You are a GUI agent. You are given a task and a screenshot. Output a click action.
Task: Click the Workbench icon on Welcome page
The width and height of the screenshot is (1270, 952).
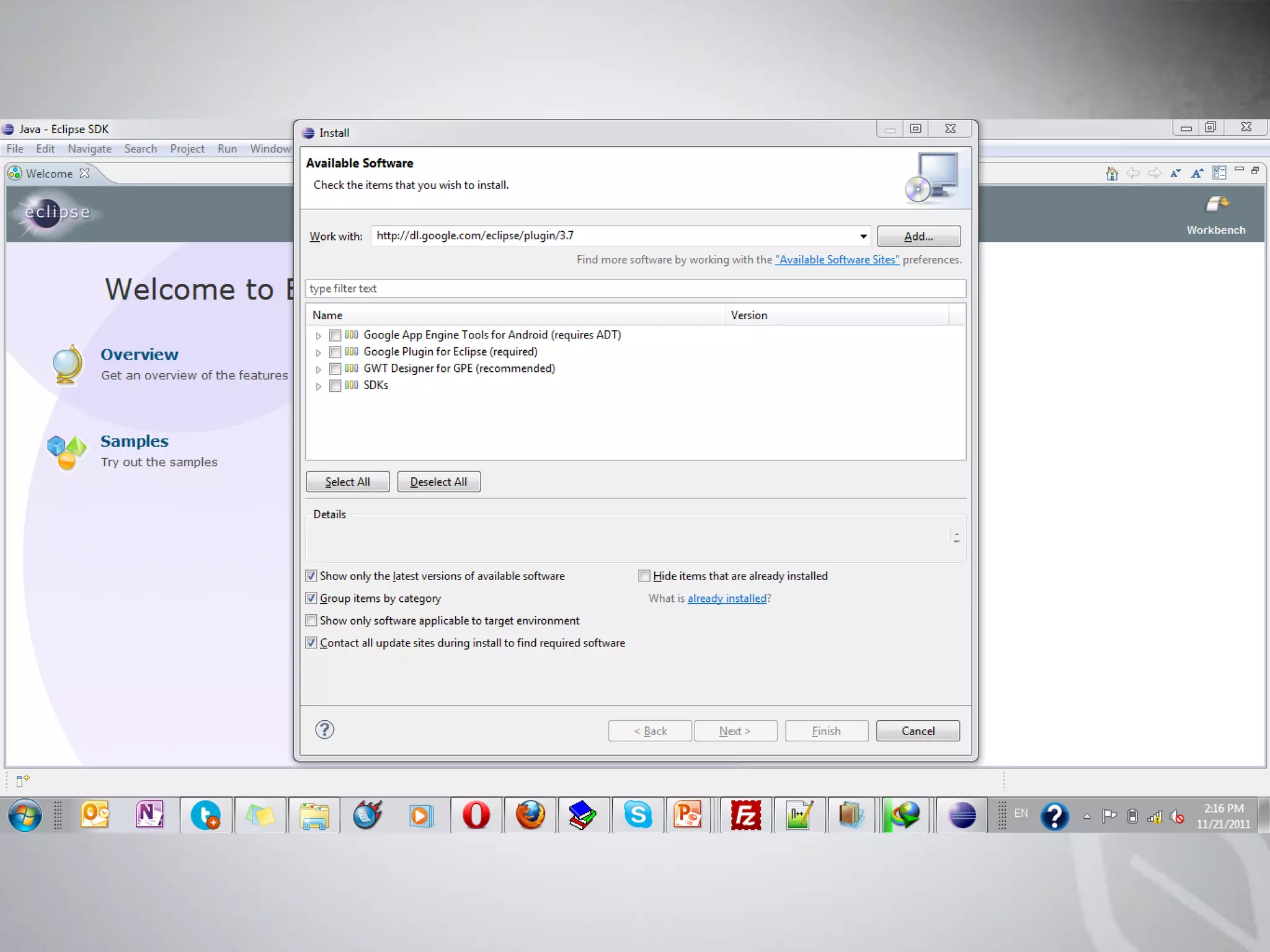click(1216, 205)
